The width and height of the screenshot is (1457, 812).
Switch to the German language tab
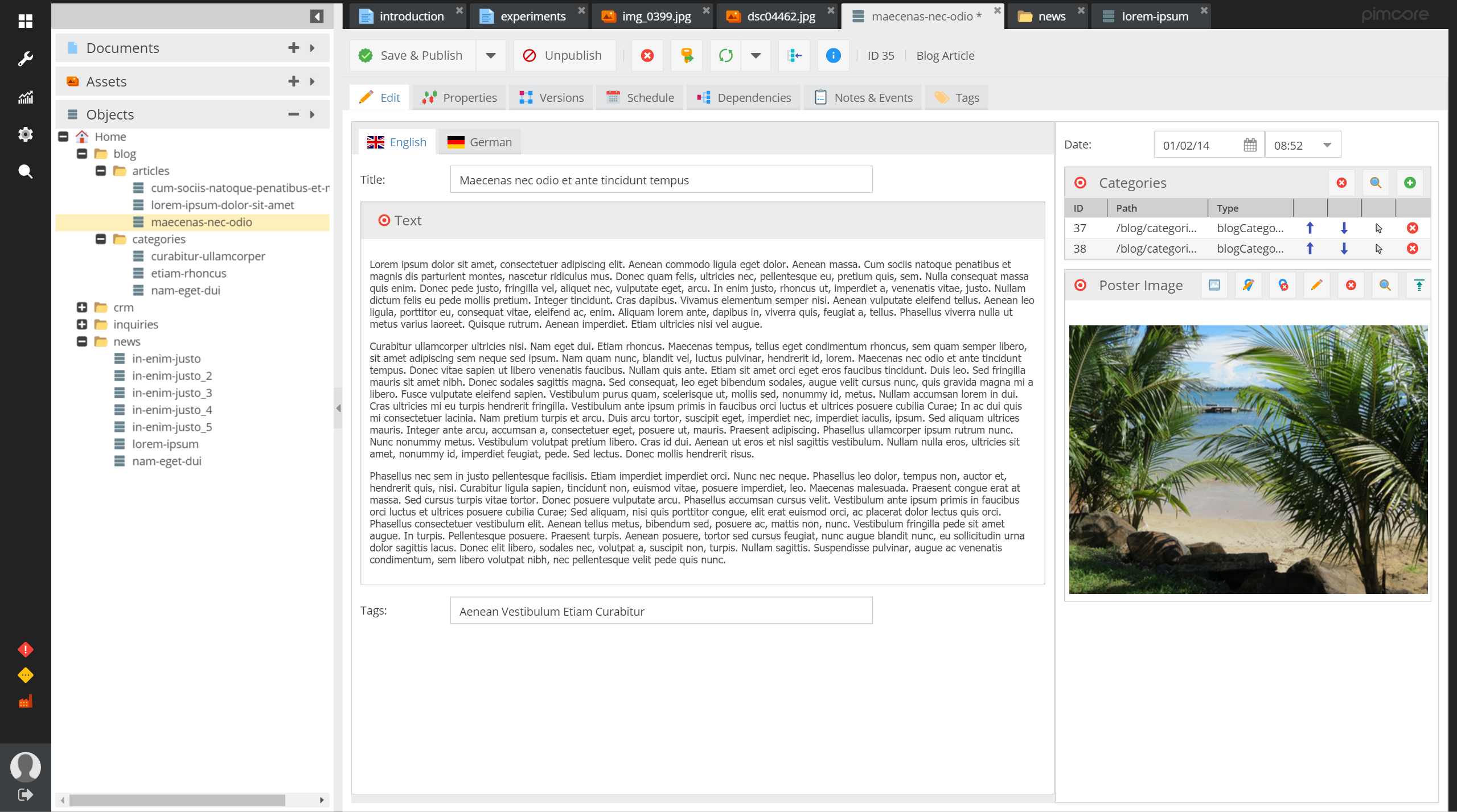pyautogui.click(x=479, y=142)
